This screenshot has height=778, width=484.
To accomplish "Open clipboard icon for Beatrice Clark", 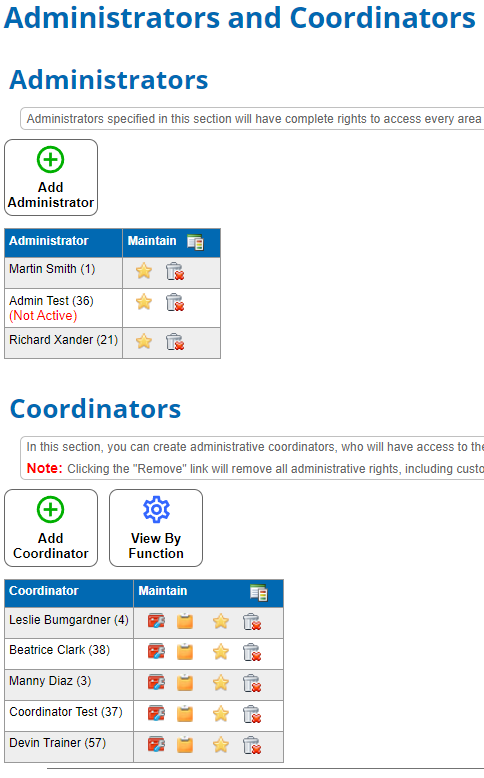I will pos(185,652).
